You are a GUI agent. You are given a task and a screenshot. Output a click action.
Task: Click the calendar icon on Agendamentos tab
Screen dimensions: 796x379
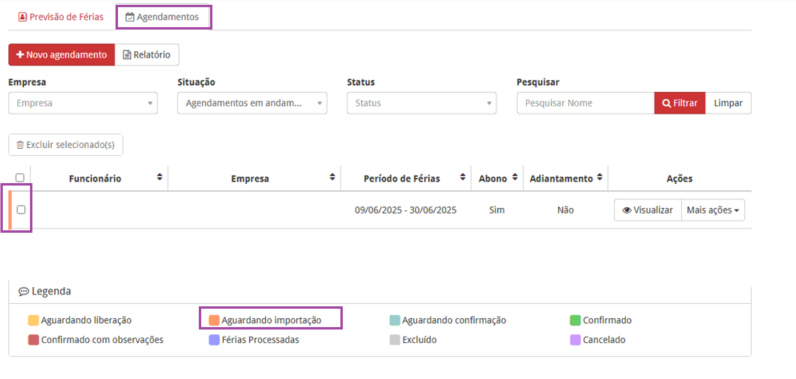coord(130,17)
